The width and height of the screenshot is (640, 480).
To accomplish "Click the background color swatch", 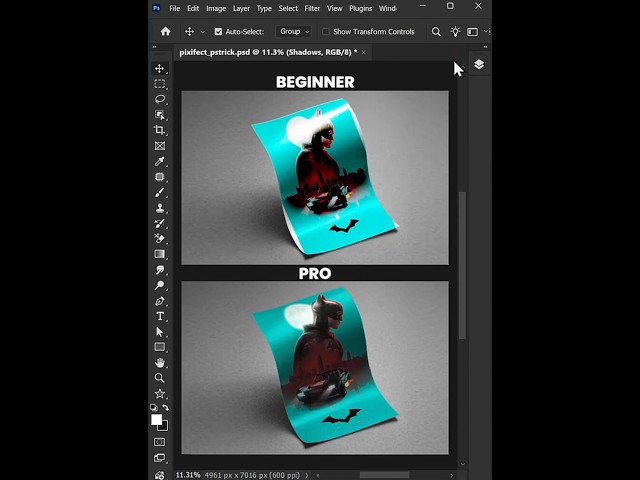I will pos(164,427).
